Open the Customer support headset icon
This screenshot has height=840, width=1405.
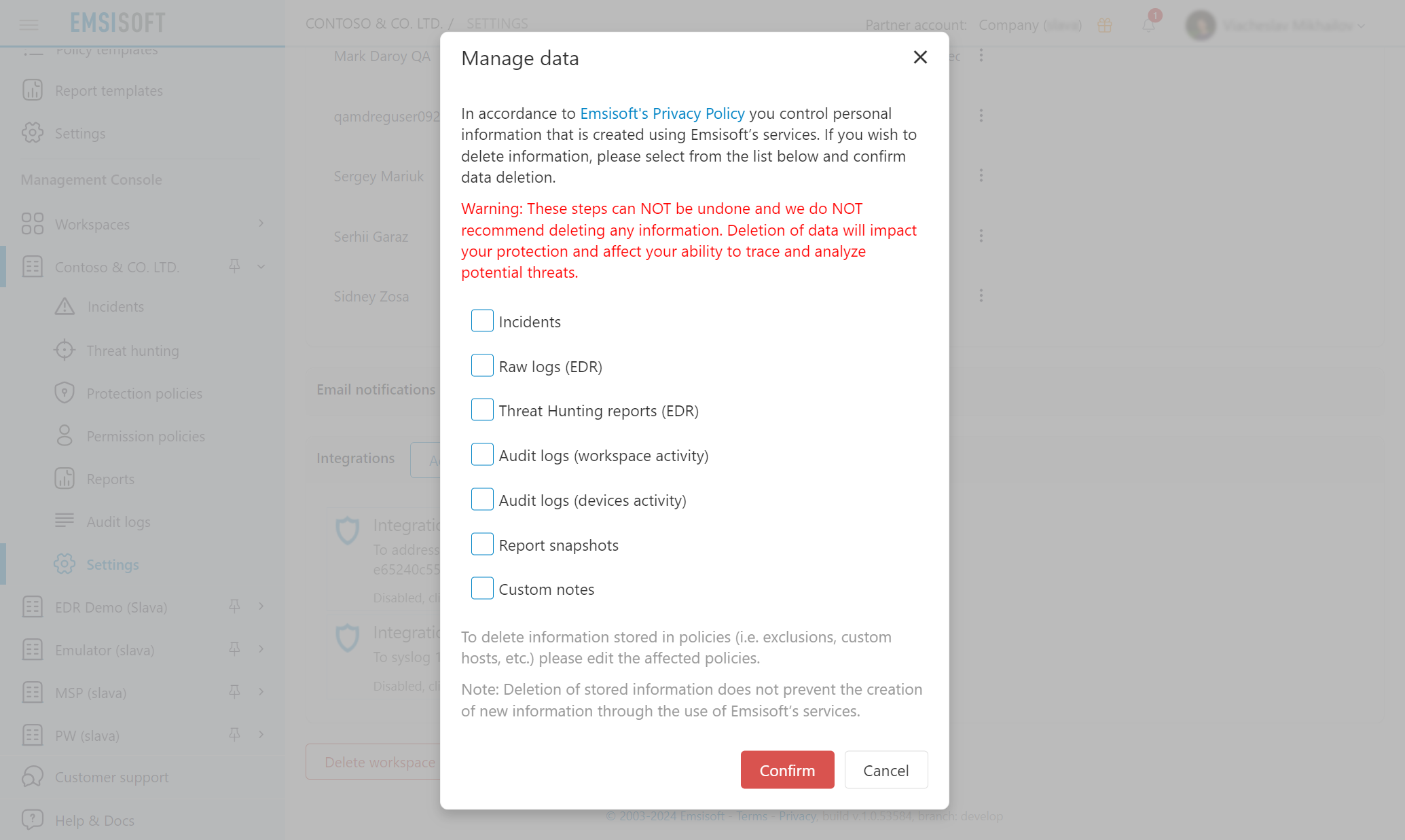(x=32, y=777)
